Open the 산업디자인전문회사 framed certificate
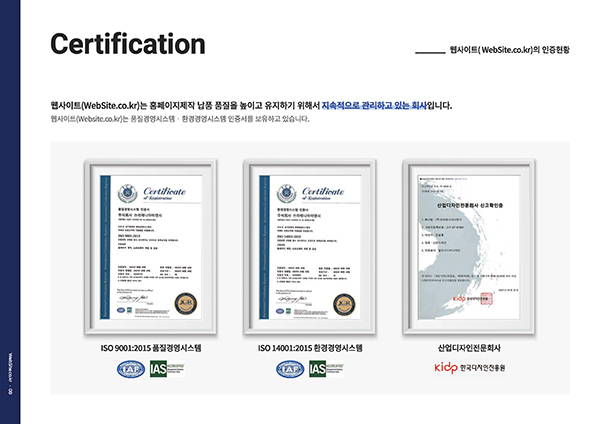The height and width of the screenshot is (424, 600). (x=469, y=247)
